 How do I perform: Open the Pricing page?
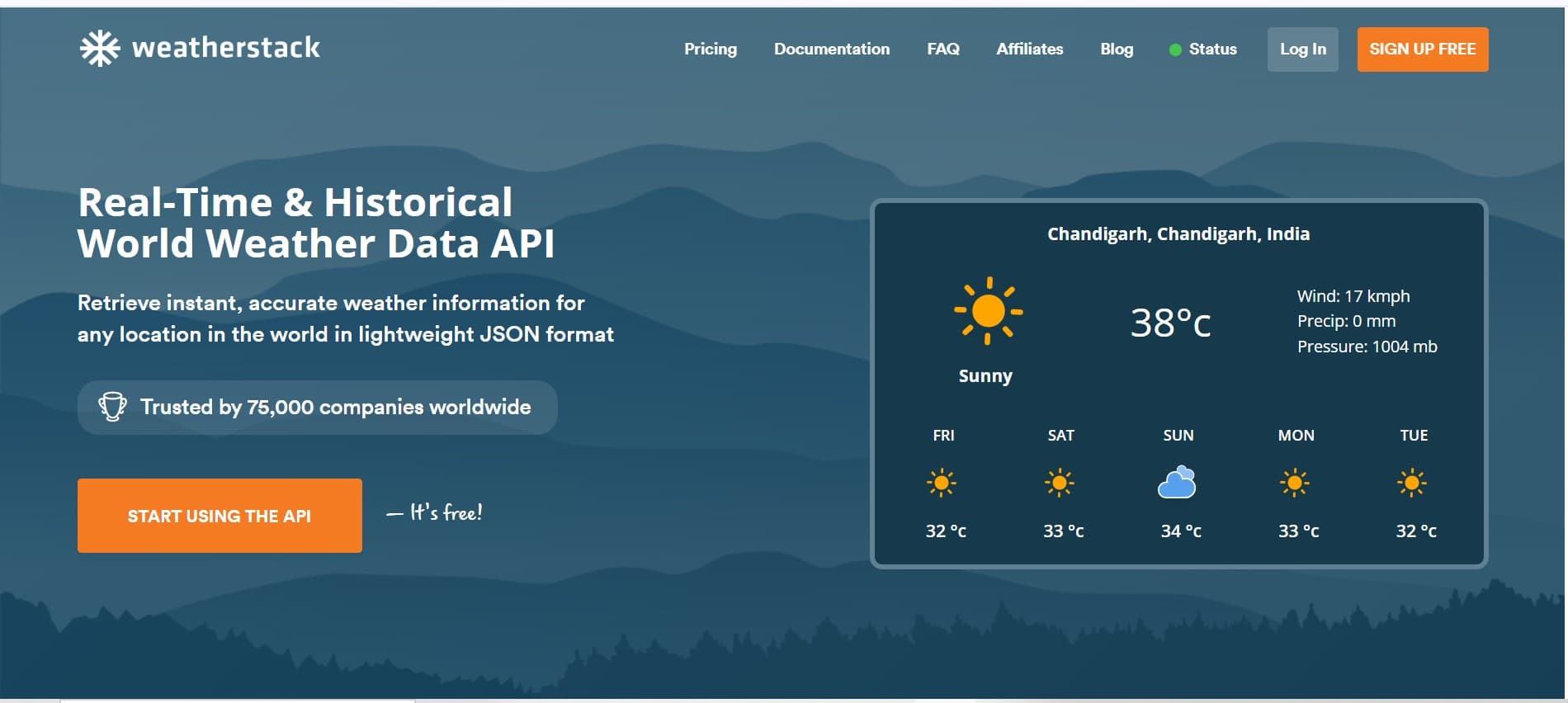[x=711, y=50]
